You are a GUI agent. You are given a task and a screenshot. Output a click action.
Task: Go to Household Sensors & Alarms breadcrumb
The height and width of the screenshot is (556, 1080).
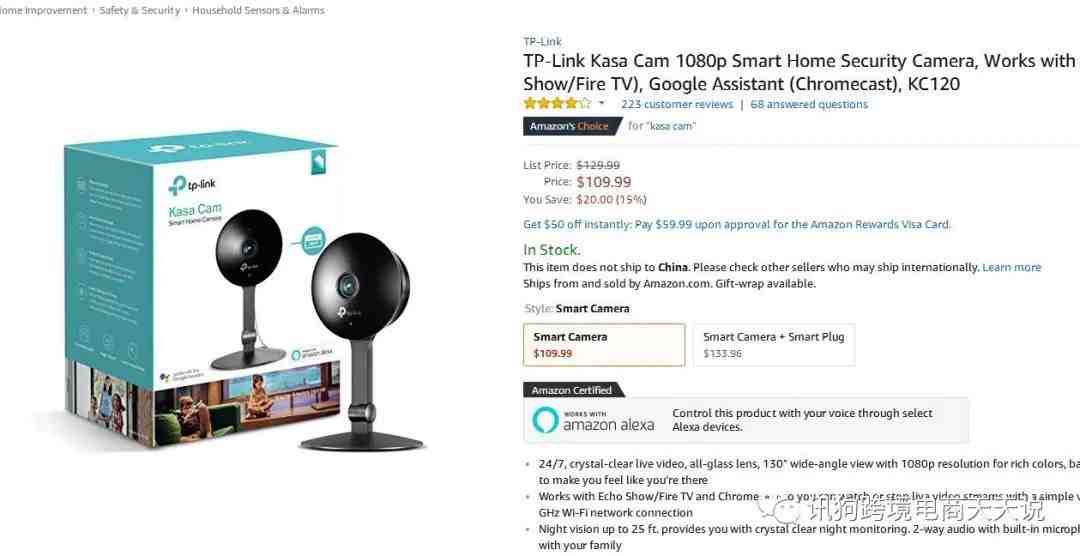(258, 10)
